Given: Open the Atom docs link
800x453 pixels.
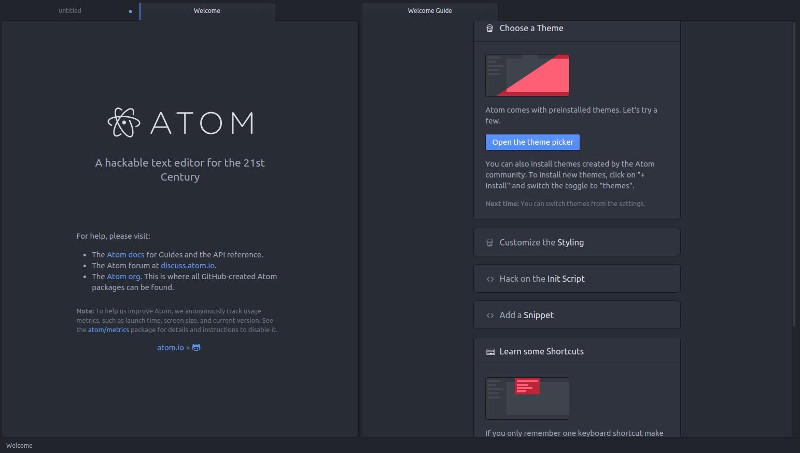Looking at the screenshot, I should tap(126, 255).
